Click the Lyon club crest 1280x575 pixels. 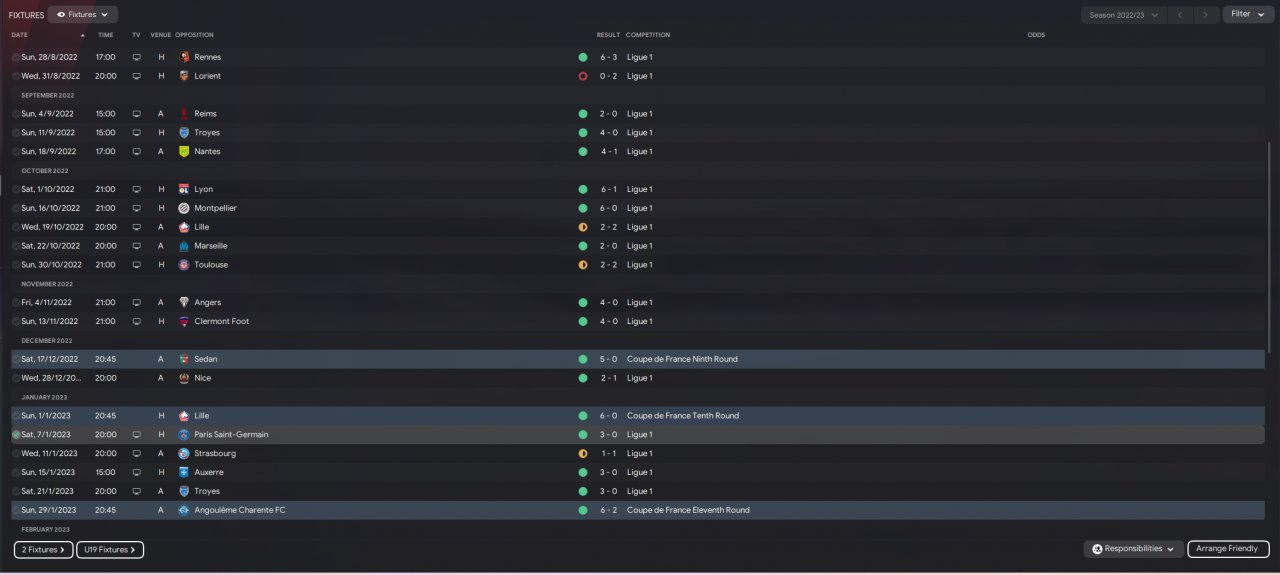tap(184, 189)
